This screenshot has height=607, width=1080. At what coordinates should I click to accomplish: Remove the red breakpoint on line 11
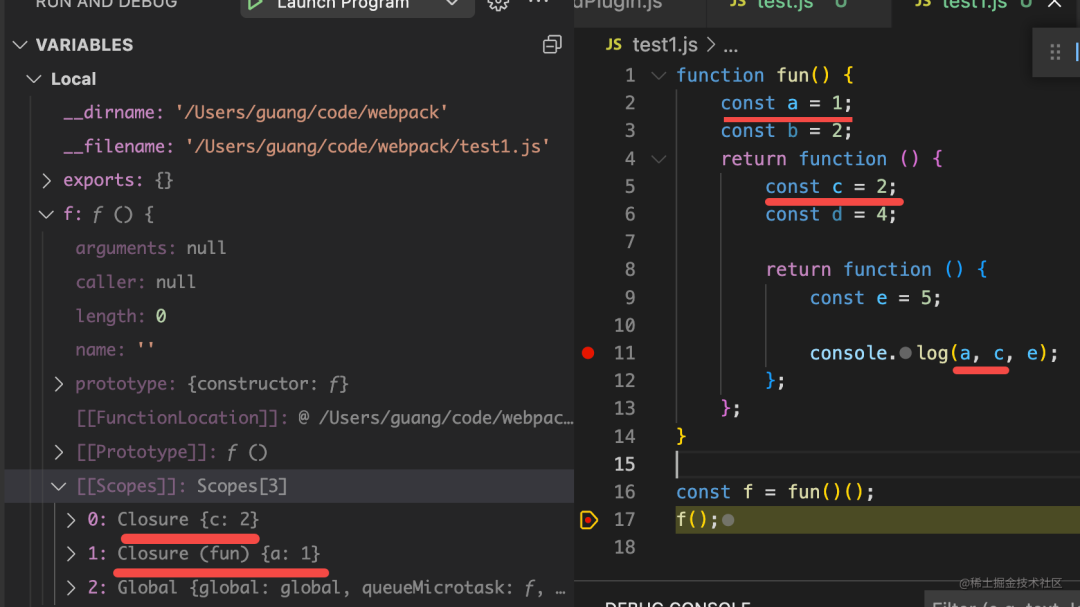588,353
